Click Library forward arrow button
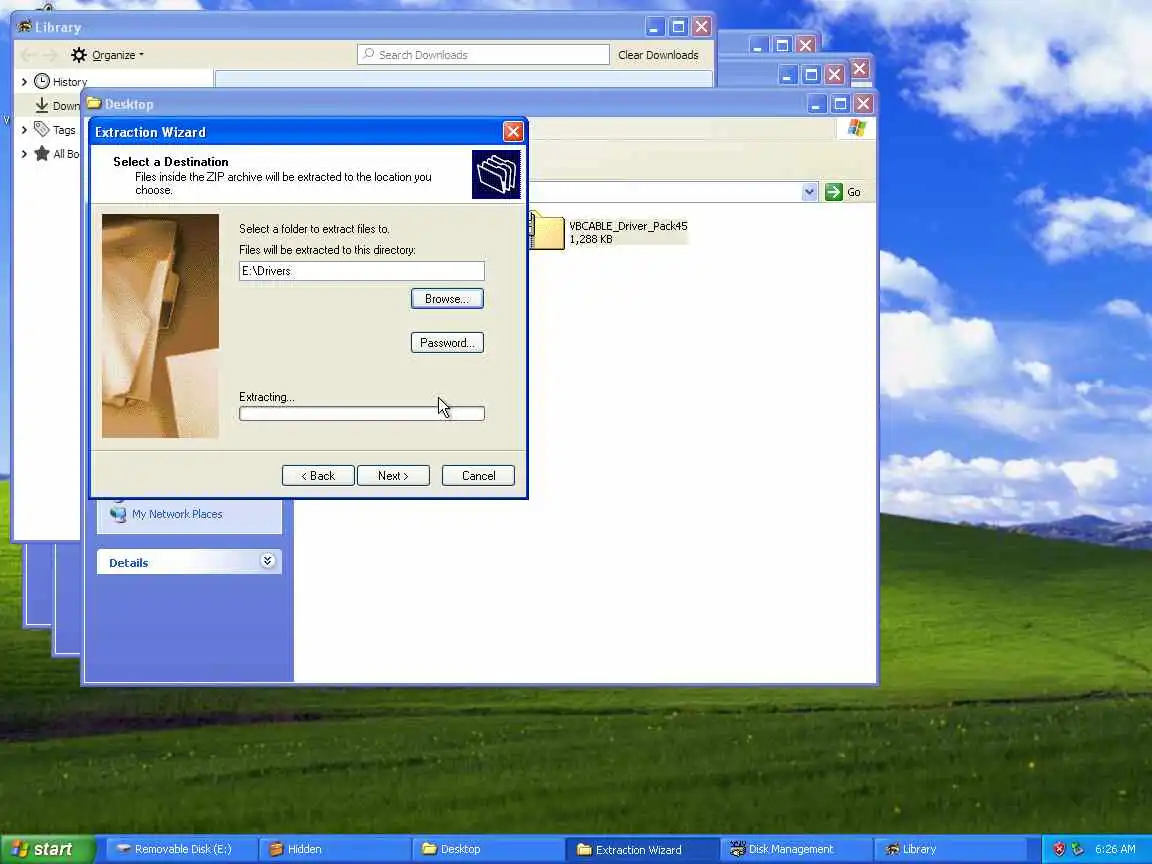This screenshot has height=864, width=1152. [50, 55]
